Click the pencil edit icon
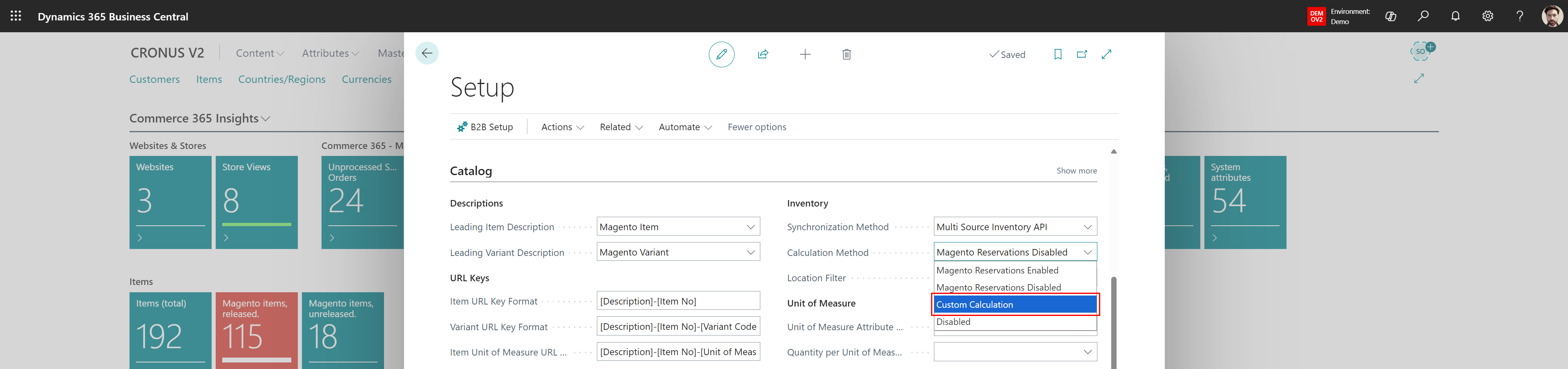Image resolution: width=1568 pixels, height=369 pixels. pos(721,55)
